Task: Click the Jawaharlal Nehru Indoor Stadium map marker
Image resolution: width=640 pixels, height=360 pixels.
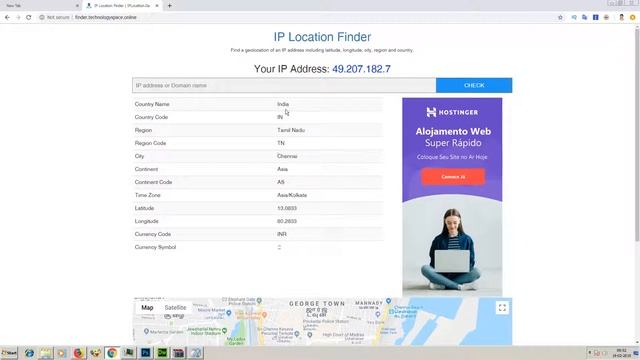Action: click(224, 330)
